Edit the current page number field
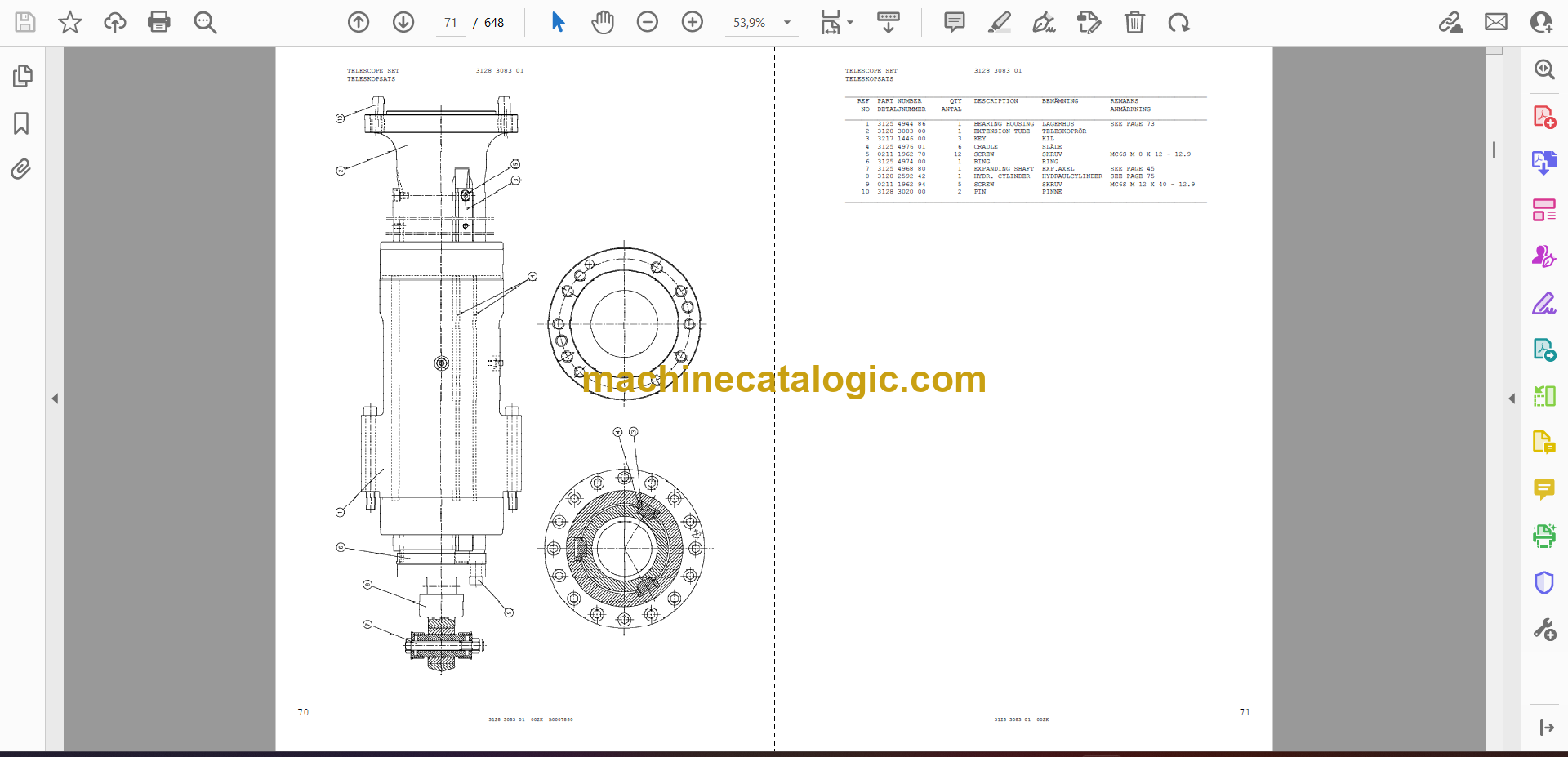This screenshot has width=1568, height=757. tap(451, 23)
